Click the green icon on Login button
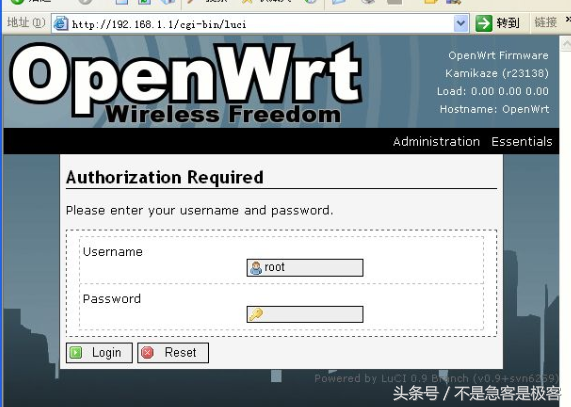This screenshot has height=407, width=571. click(76, 352)
